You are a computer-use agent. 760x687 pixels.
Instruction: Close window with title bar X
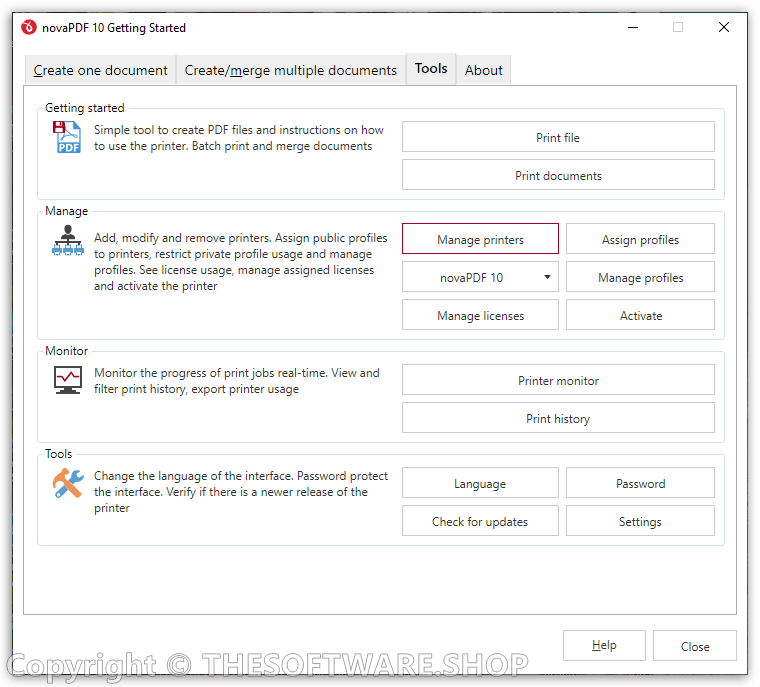tap(724, 27)
